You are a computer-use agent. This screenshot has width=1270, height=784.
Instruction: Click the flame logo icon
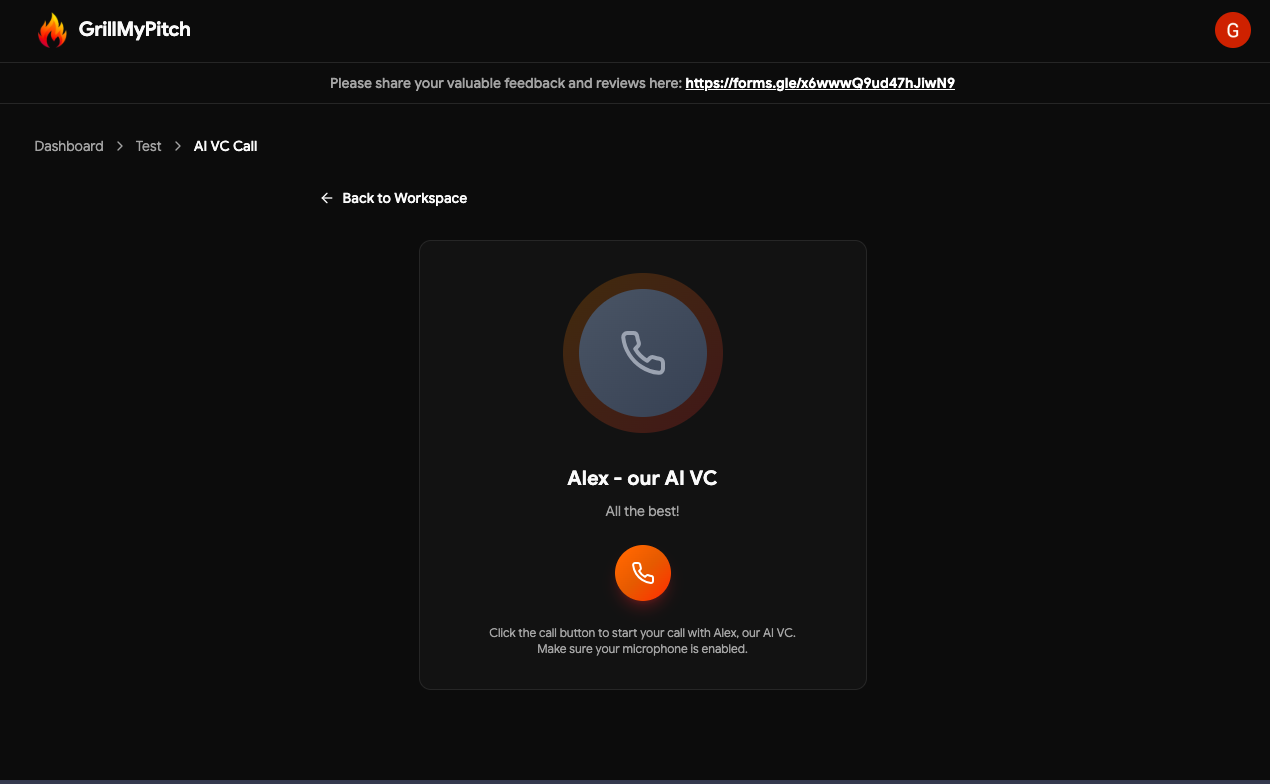(x=52, y=30)
